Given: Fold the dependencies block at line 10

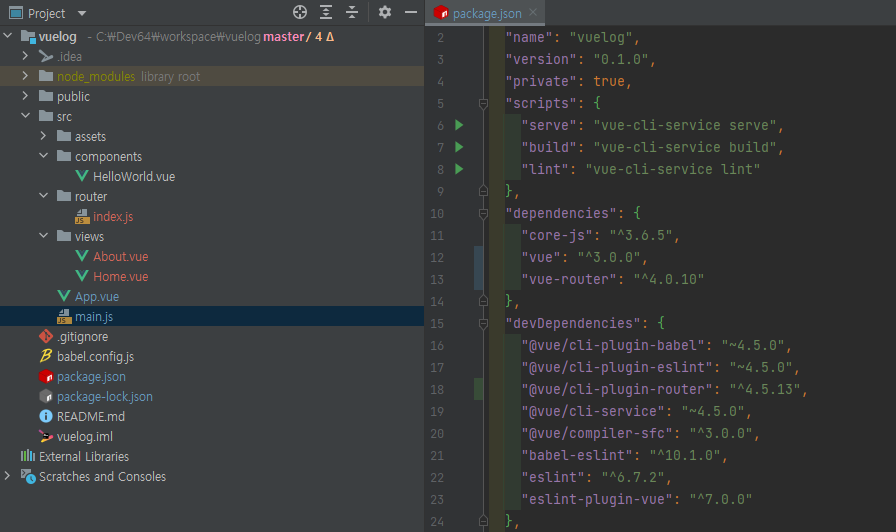Looking at the screenshot, I should pos(483,213).
